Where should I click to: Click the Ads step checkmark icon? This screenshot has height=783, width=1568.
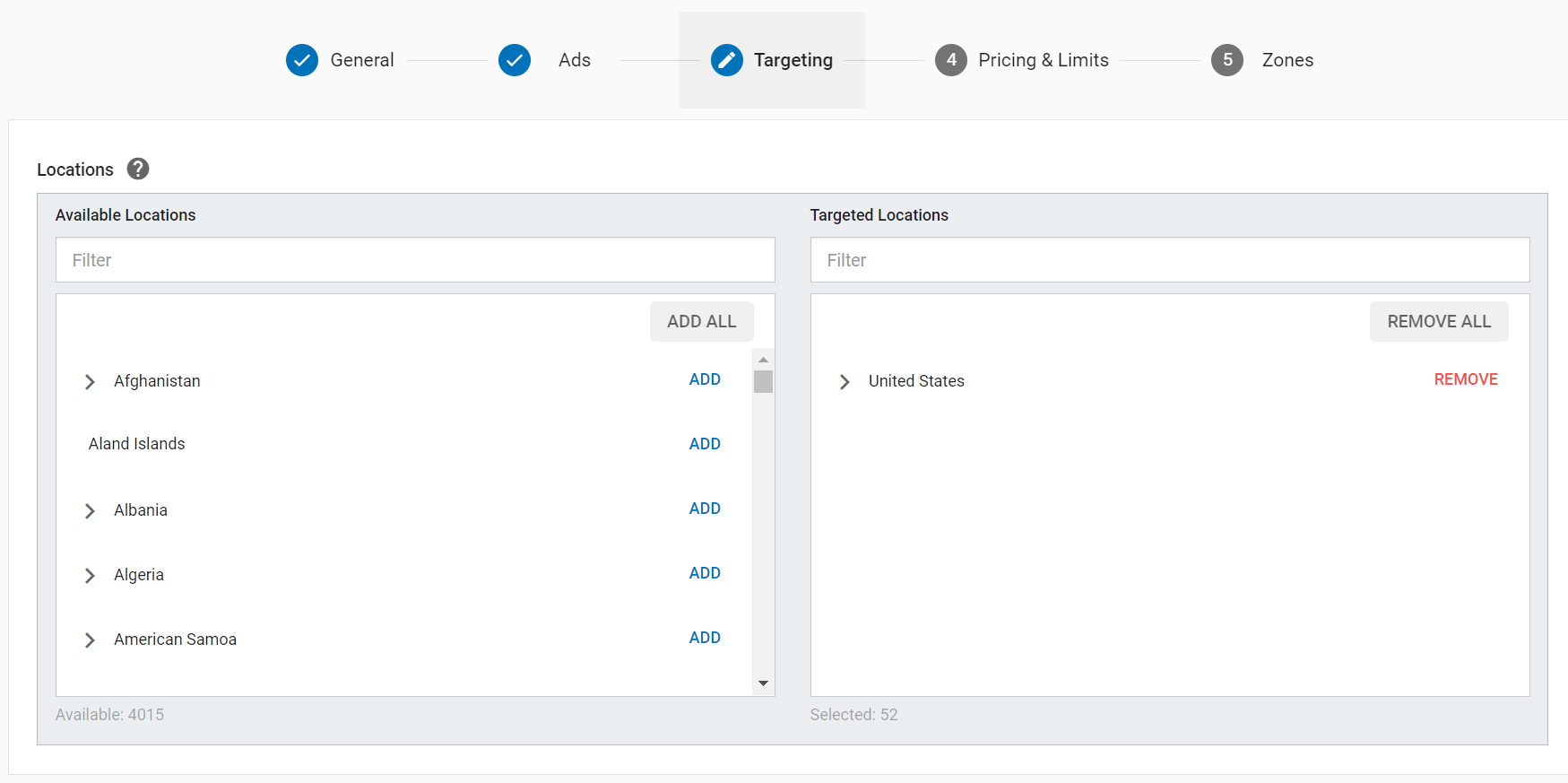515,60
